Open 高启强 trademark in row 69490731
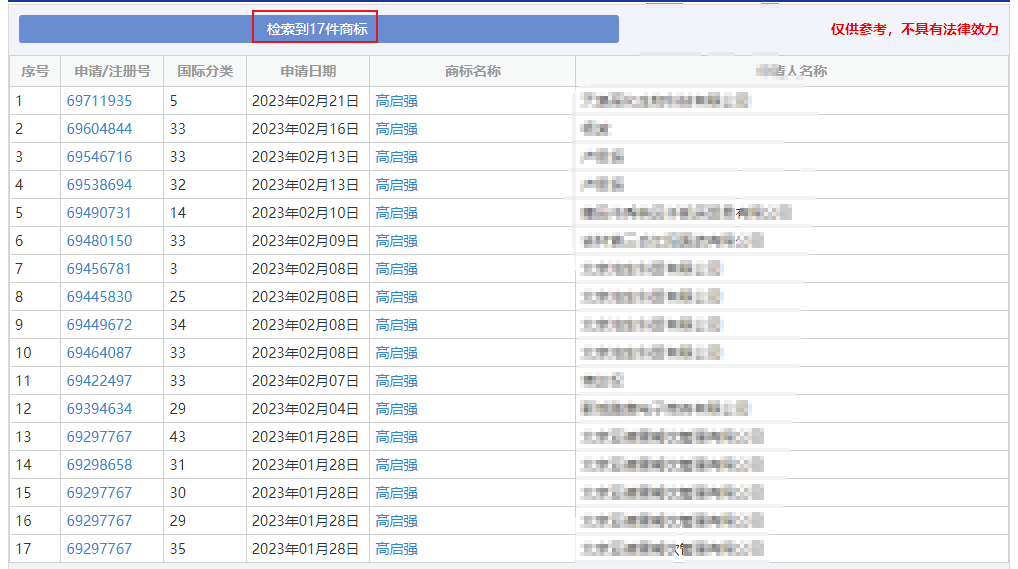1018x569 pixels. 397,212
